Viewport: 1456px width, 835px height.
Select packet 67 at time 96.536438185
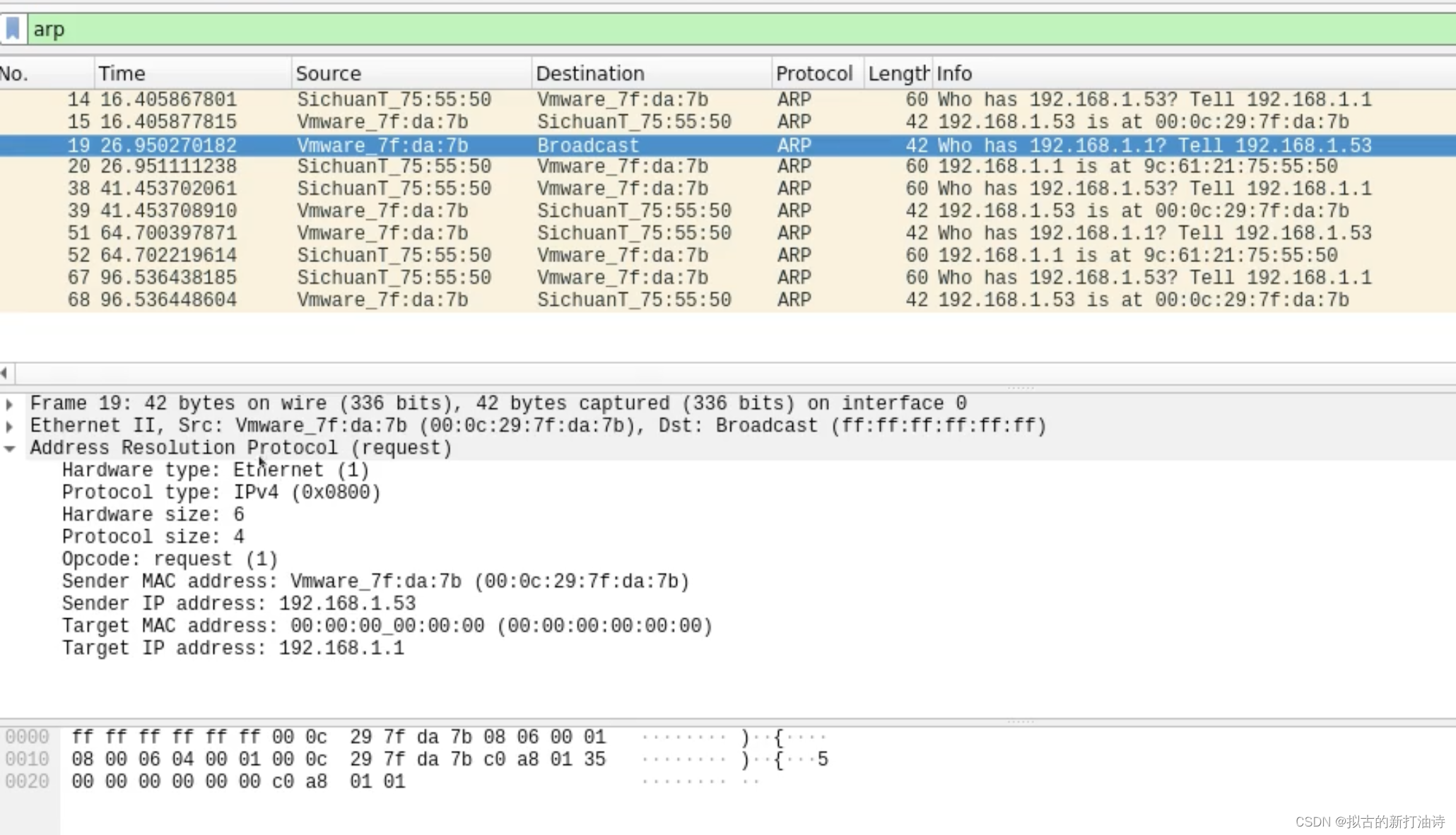tap(728, 278)
